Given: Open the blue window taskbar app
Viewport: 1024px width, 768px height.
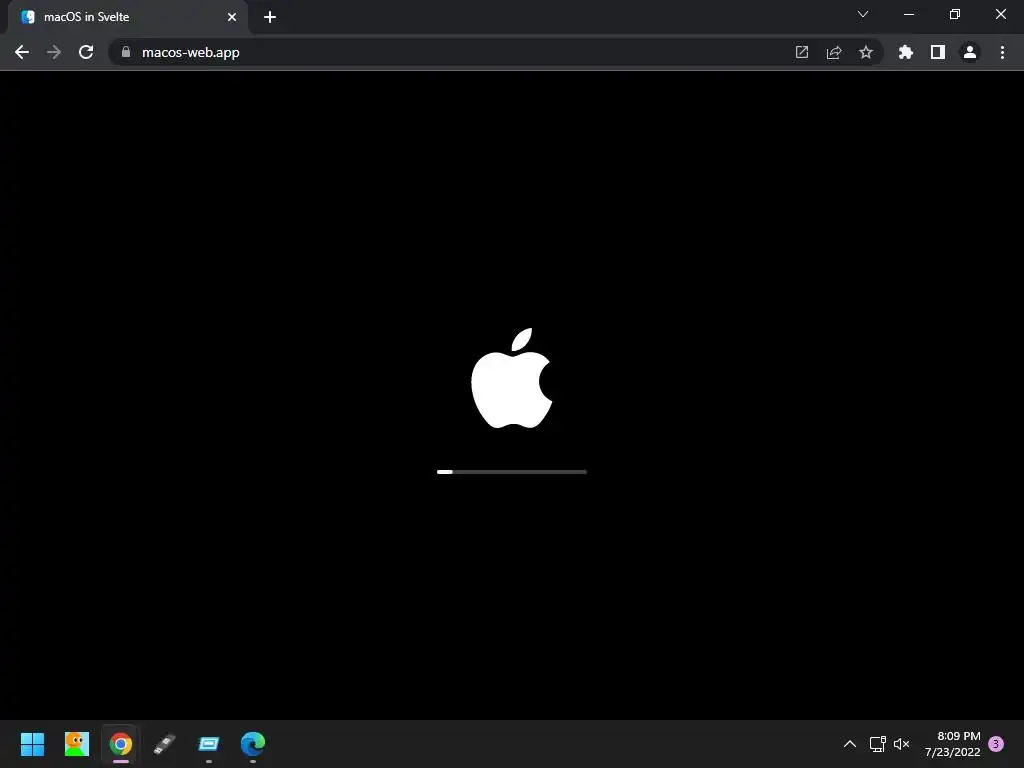Looking at the screenshot, I should [209, 744].
